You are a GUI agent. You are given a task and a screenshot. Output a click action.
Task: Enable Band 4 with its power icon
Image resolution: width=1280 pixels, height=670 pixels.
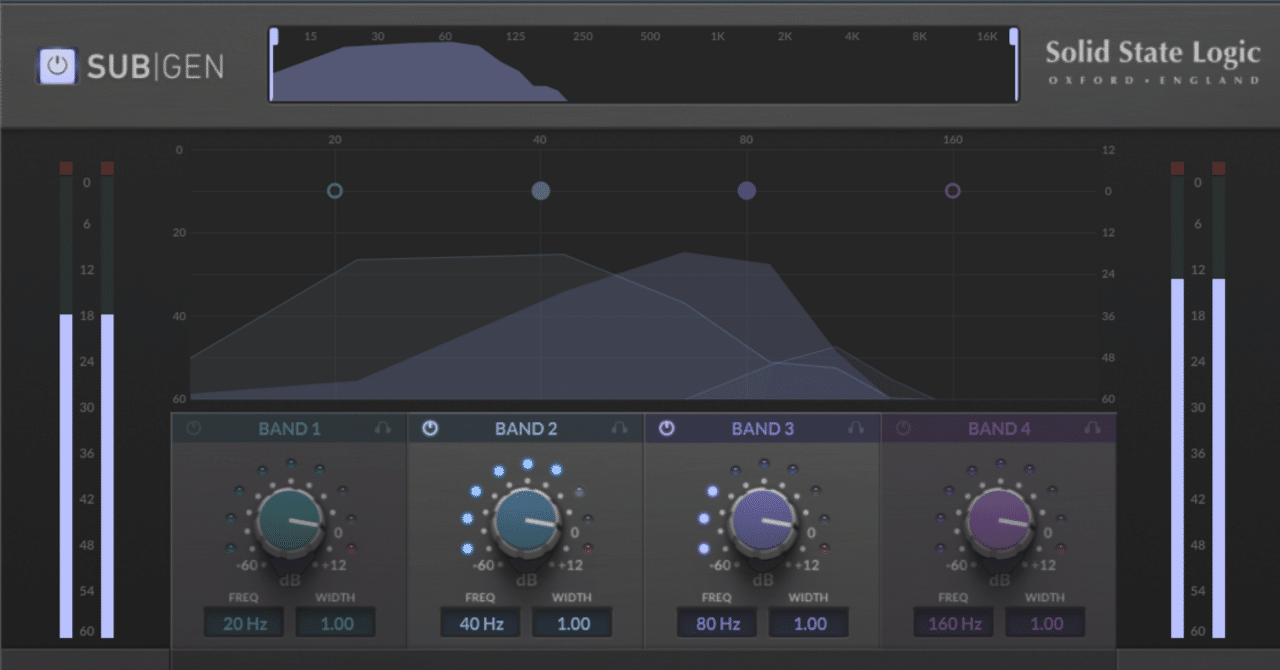click(904, 428)
